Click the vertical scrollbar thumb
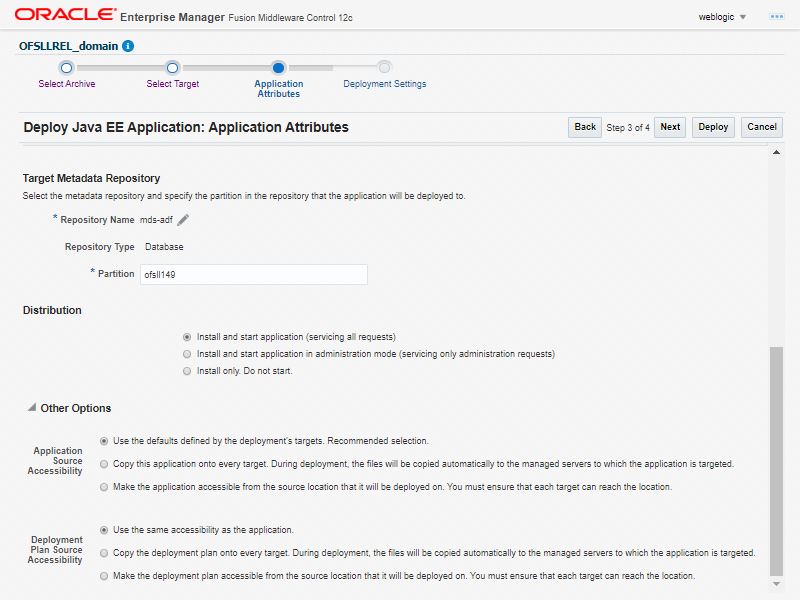The width and height of the screenshot is (800, 600). [776, 461]
